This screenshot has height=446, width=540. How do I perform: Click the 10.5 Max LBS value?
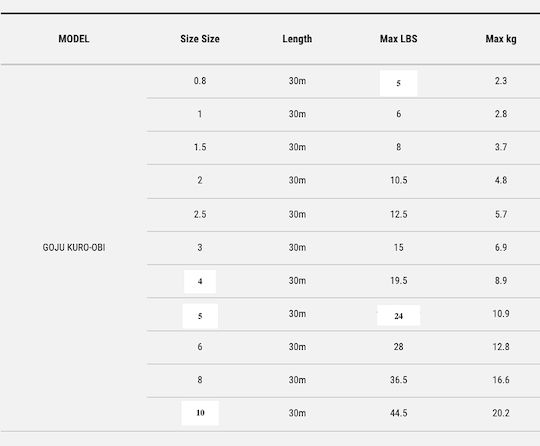tap(398, 180)
